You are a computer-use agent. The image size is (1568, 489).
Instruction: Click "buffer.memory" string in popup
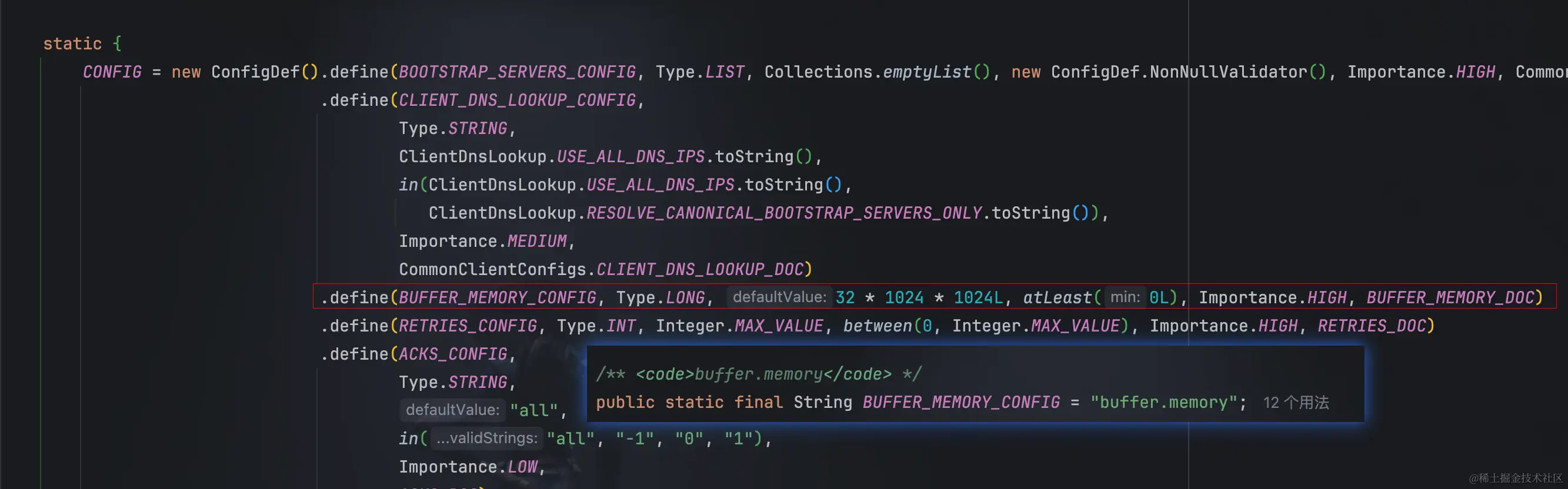(x=1163, y=403)
